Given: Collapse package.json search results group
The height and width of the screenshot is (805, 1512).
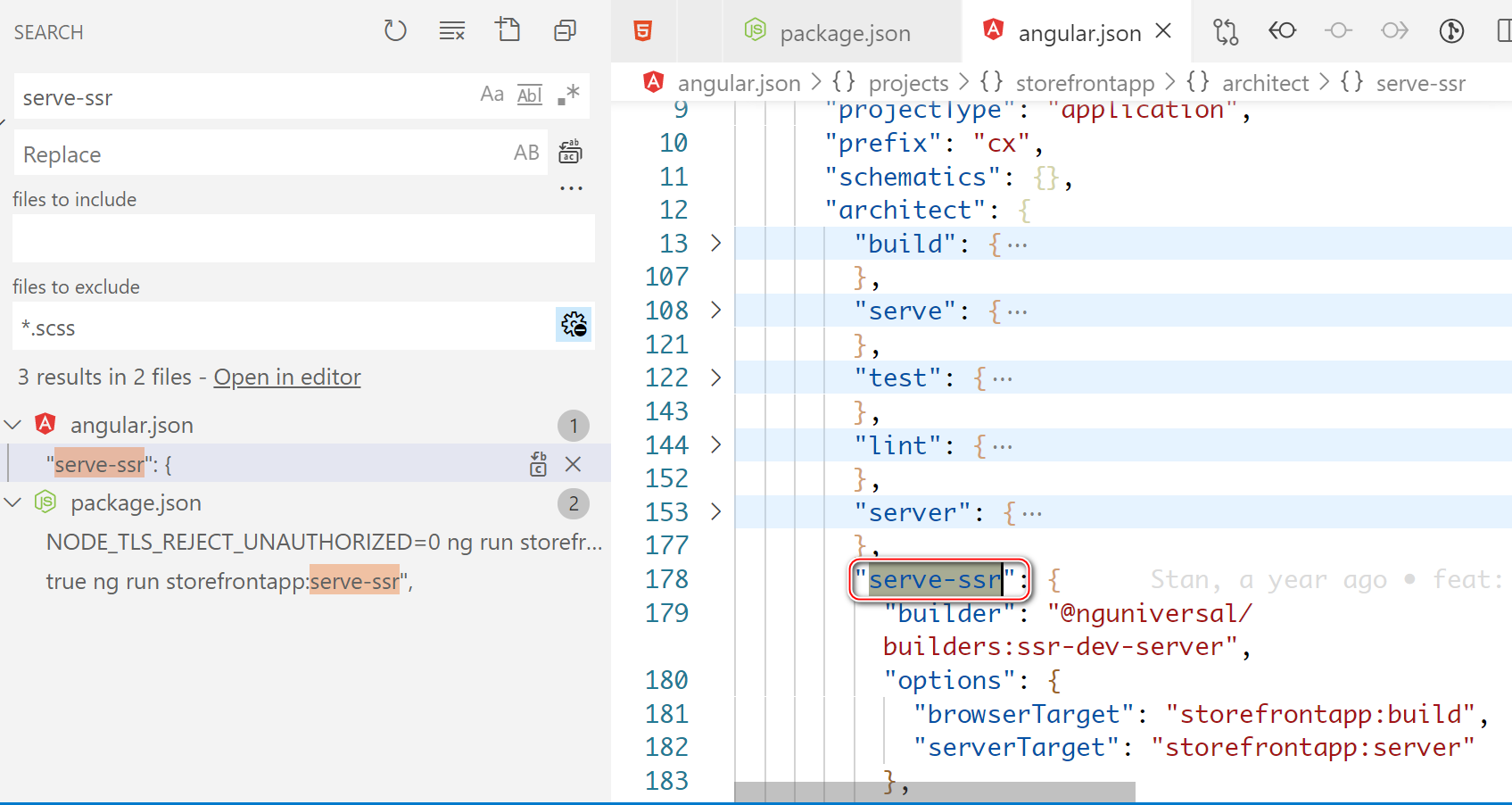Looking at the screenshot, I should [x=12, y=502].
